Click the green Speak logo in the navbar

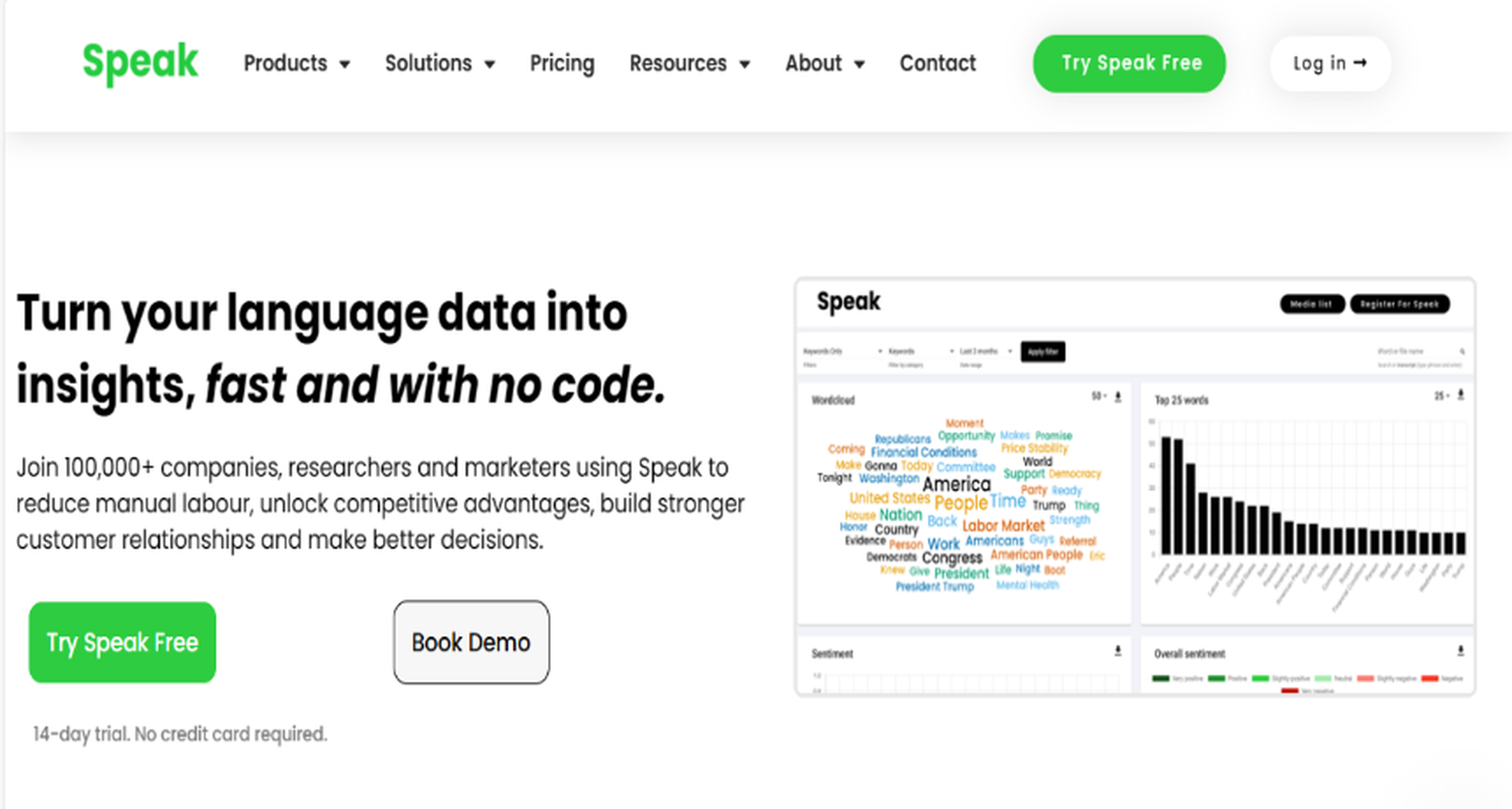141,62
